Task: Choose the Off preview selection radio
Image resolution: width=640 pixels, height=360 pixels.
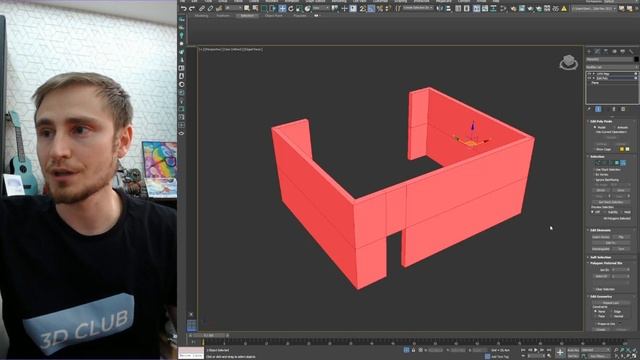Action: click(593, 212)
